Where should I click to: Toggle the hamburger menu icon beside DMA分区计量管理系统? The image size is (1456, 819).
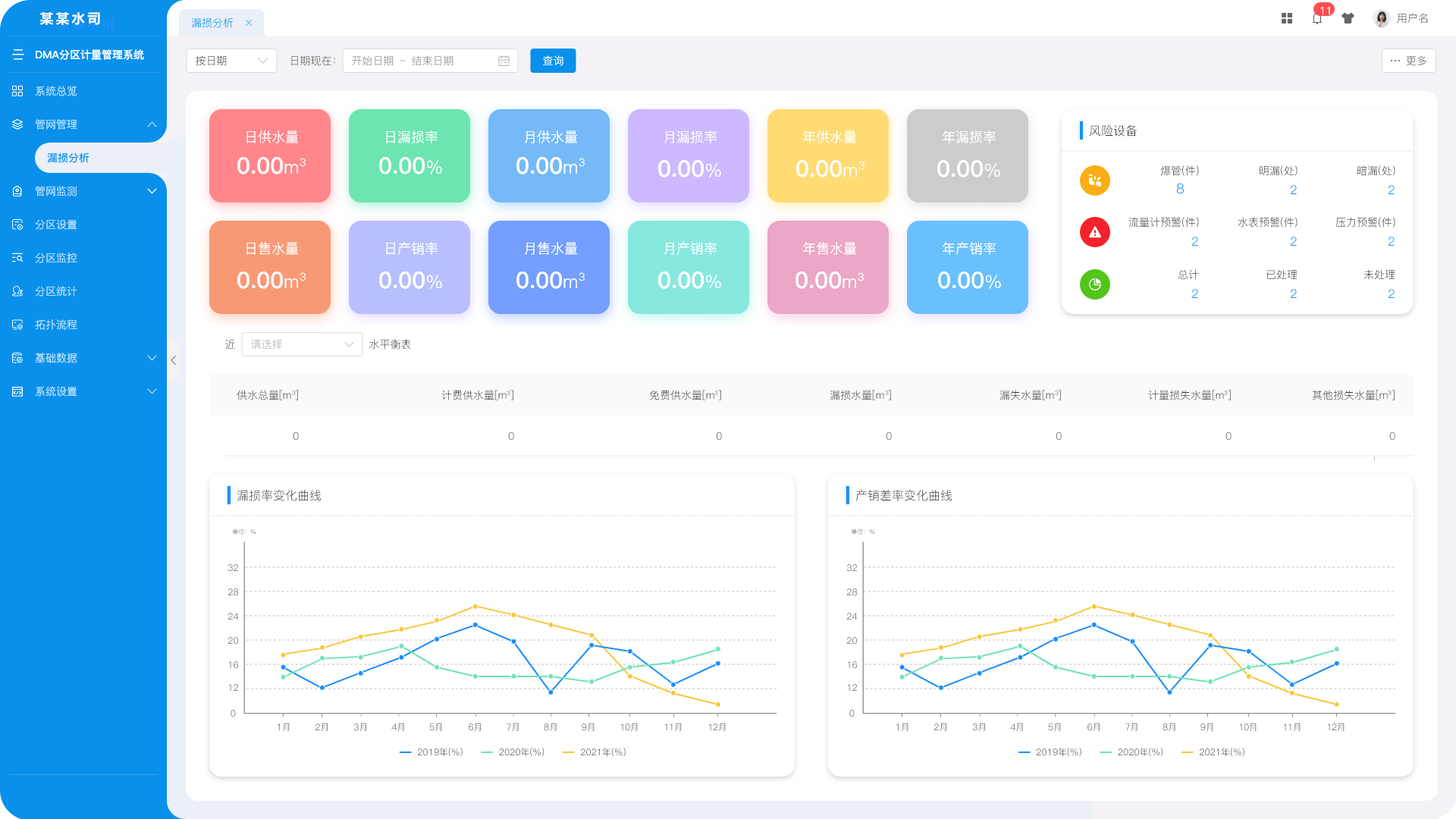(18, 55)
